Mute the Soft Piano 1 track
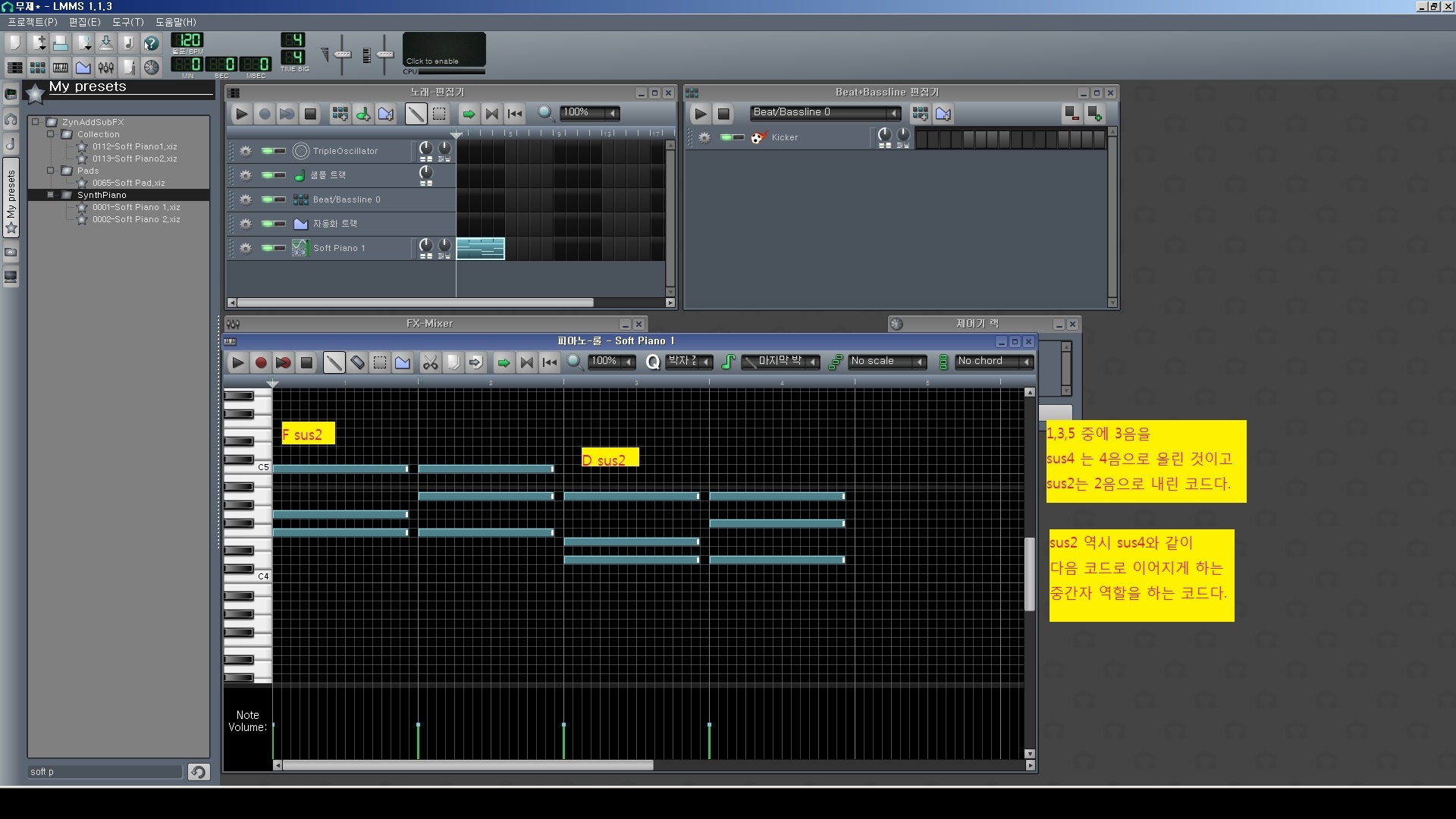 pyautogui.click(x=267, y=248)
